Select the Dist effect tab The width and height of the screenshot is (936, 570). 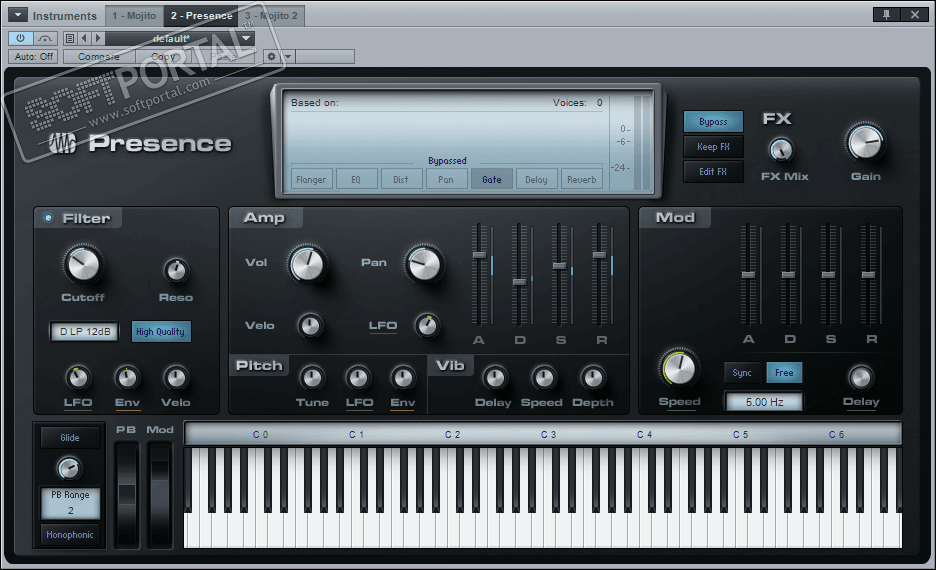pyautogui.click(x=401, y=180)
